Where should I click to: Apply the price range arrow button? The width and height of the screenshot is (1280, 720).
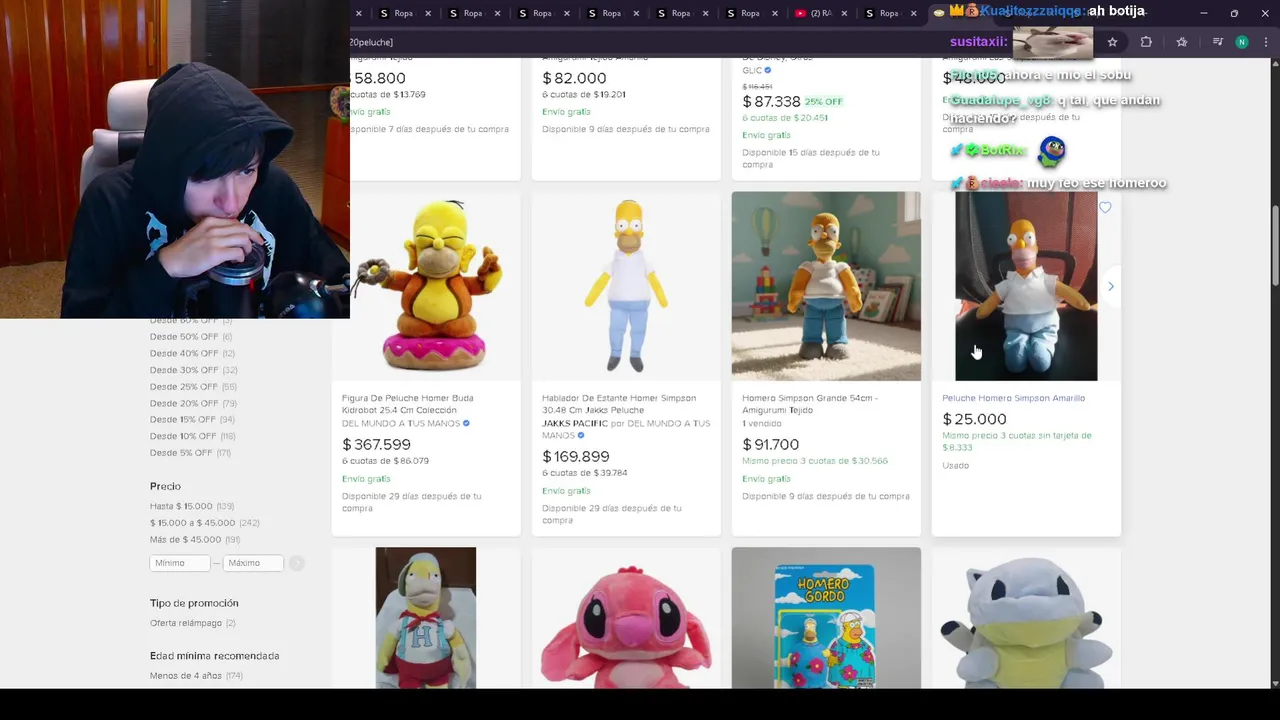[296, 563]
